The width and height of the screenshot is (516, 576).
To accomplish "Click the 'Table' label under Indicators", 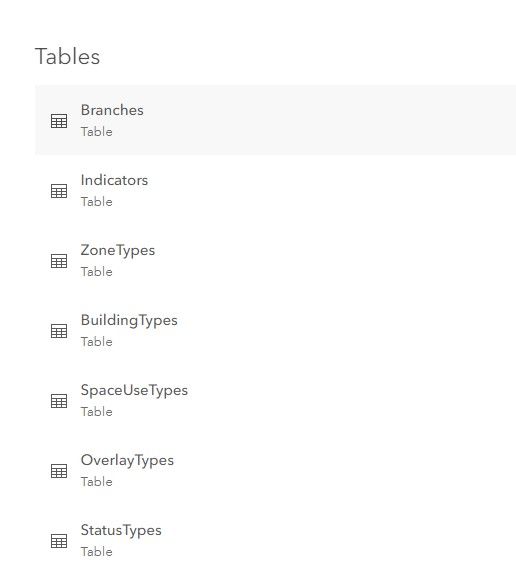I will point(97,202).
